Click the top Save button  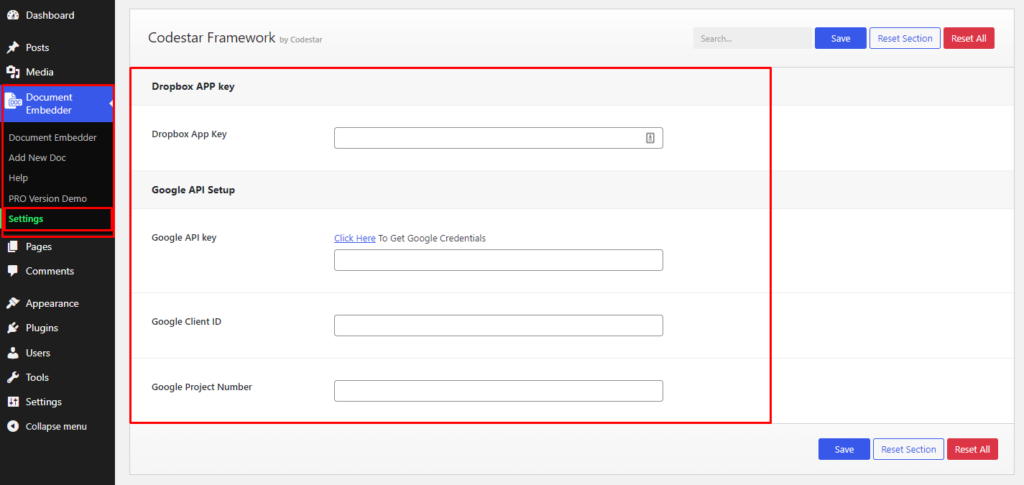tap(840, 39)
